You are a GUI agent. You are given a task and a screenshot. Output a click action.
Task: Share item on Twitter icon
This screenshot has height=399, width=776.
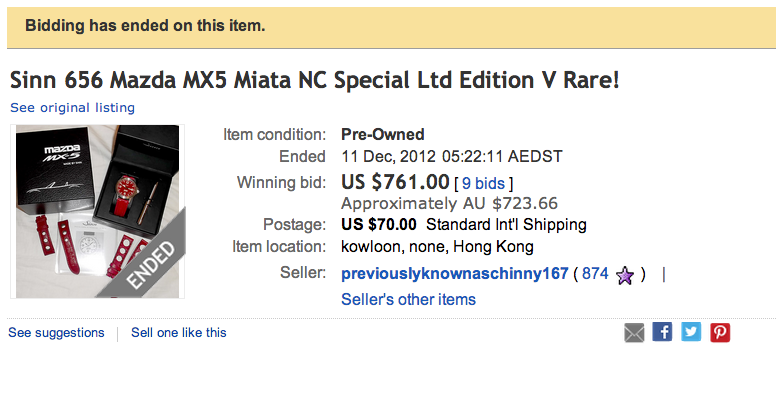click(x=691, y=332)
